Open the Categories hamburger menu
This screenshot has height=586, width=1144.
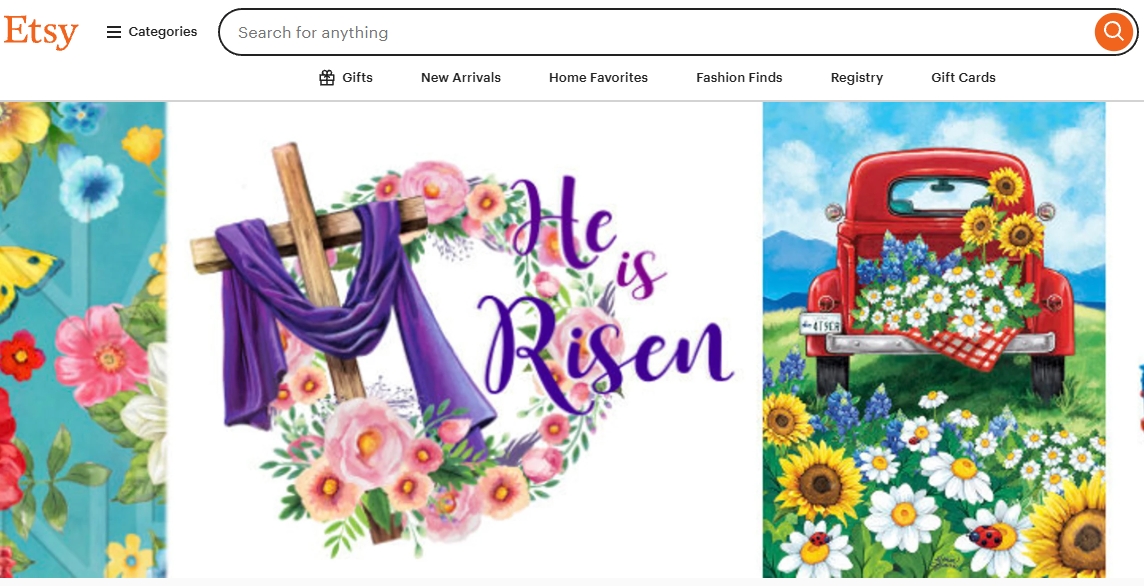pos(152,32)
